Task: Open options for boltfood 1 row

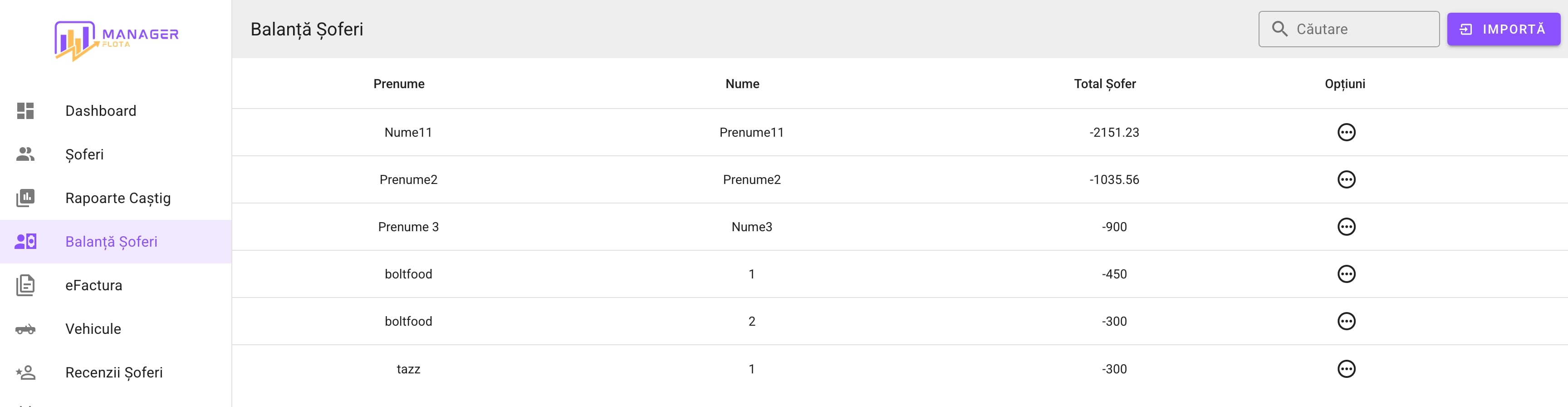Action: [x=1346, y=274]
